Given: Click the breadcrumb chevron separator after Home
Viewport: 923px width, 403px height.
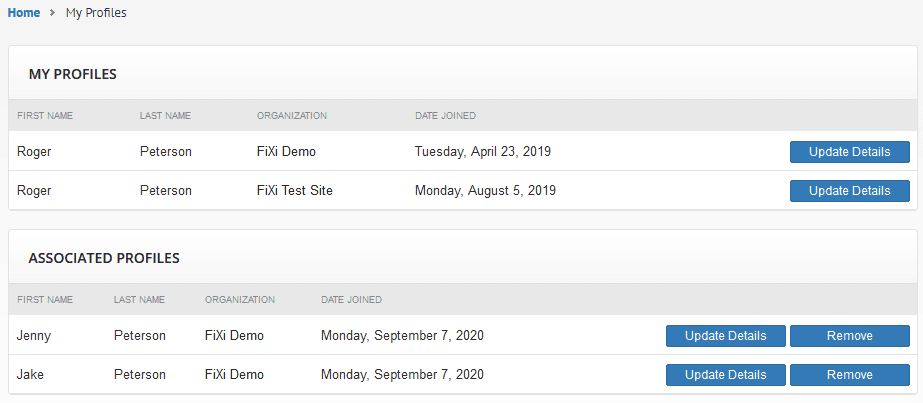Looking at the screenshot, I should pyautogui.click(x=52, y=13).
